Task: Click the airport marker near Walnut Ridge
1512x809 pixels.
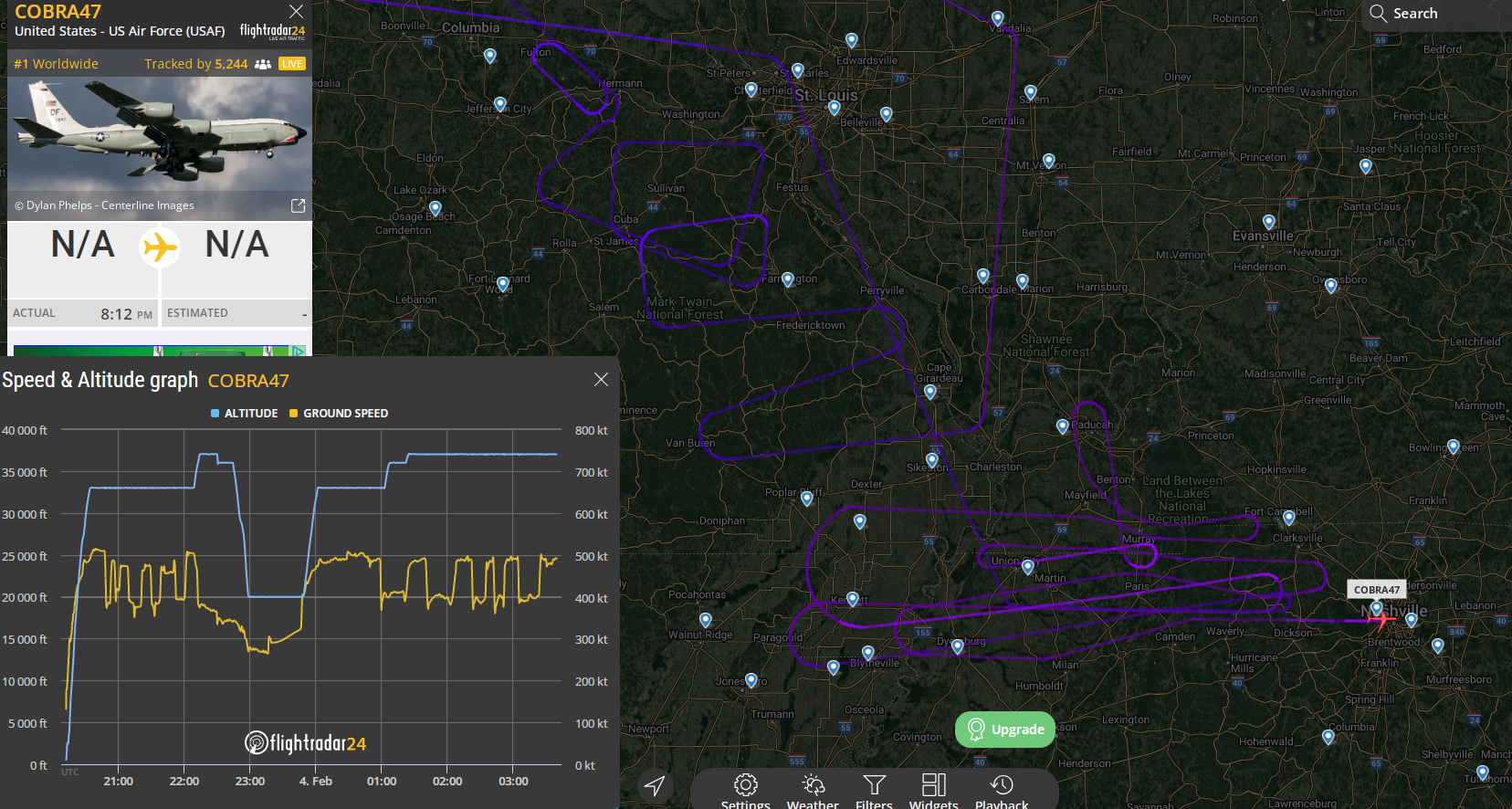Action: [x=705, y=620]
